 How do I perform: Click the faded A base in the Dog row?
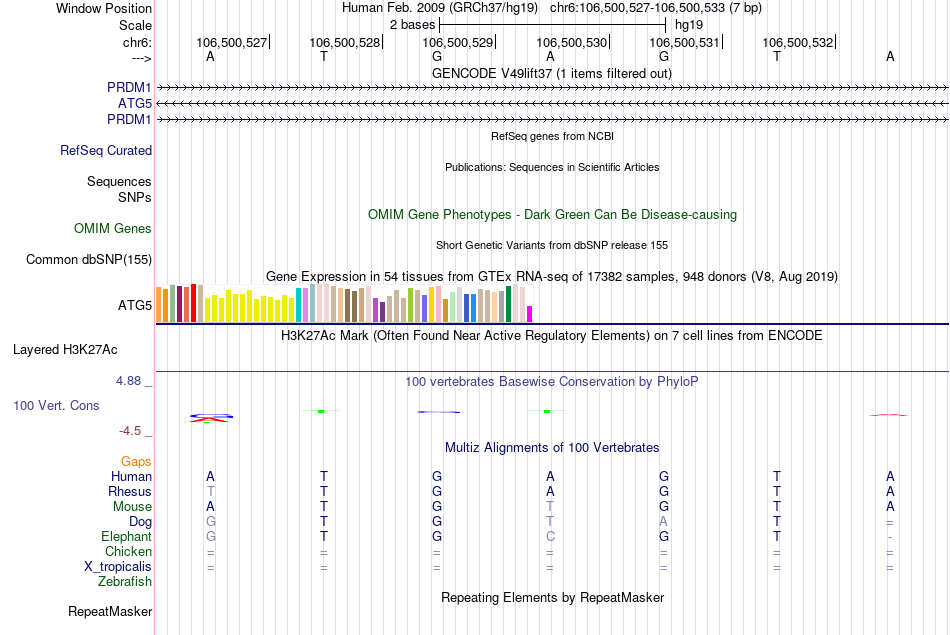663,522
